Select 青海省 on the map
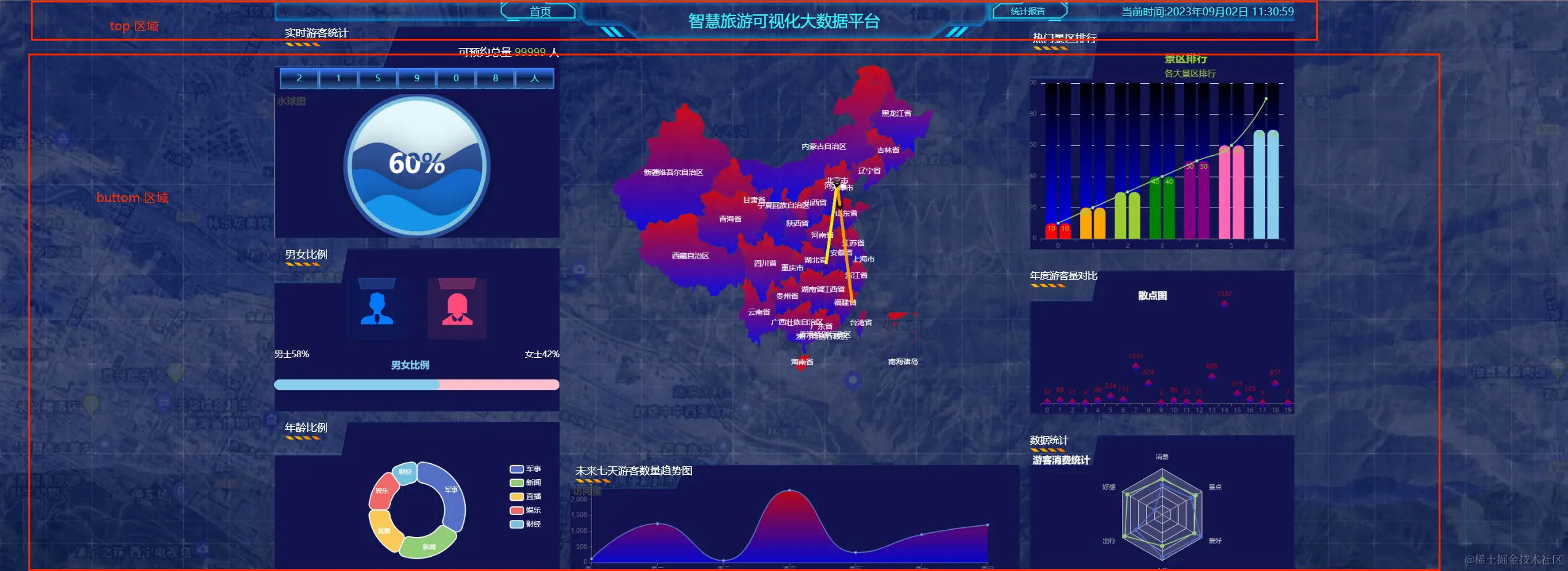Image resolution: width=1568 pixels, height=571 pixels. coord(730,219)
